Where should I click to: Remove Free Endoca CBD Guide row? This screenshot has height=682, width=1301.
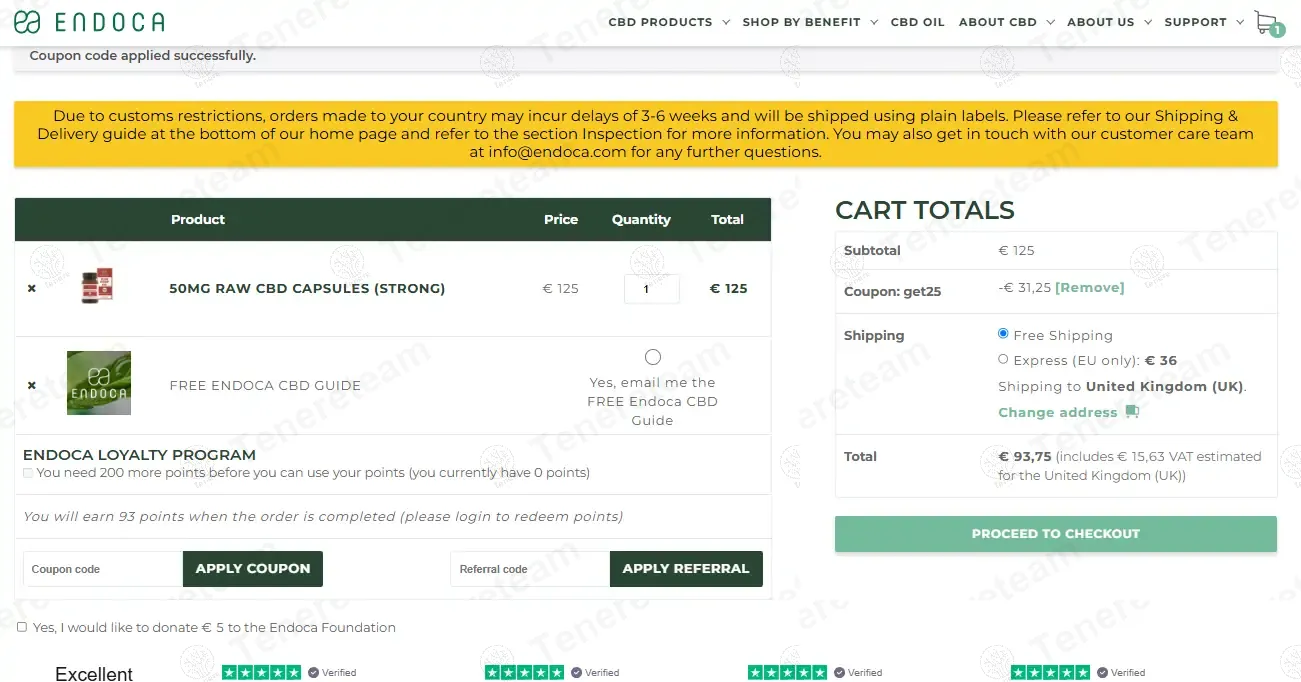31,385
